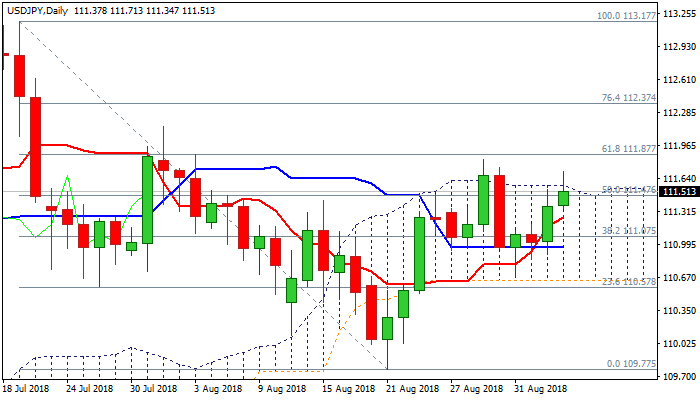
Task: Select the 109.700 price axis label
Action: click(x=679, y=376)
